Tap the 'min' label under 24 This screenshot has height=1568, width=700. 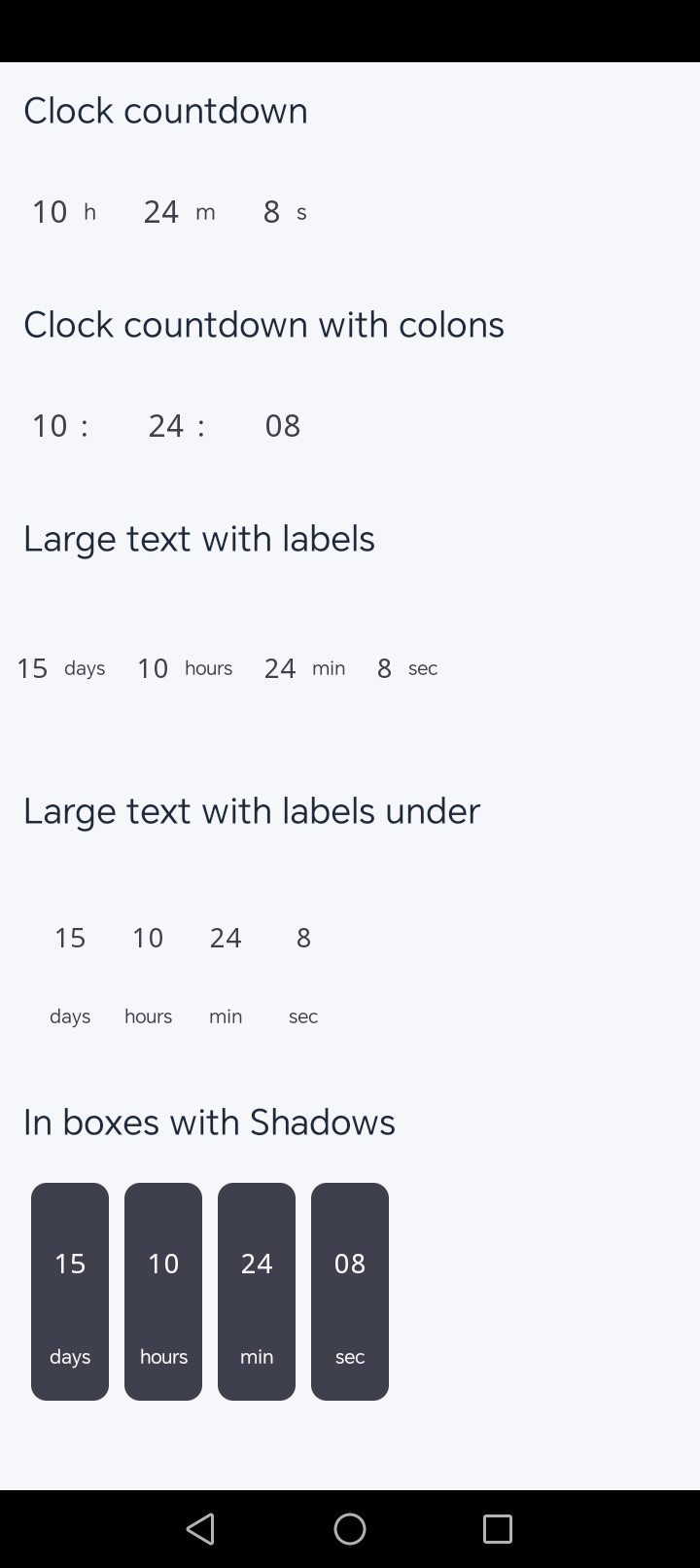click(226, 1016)
